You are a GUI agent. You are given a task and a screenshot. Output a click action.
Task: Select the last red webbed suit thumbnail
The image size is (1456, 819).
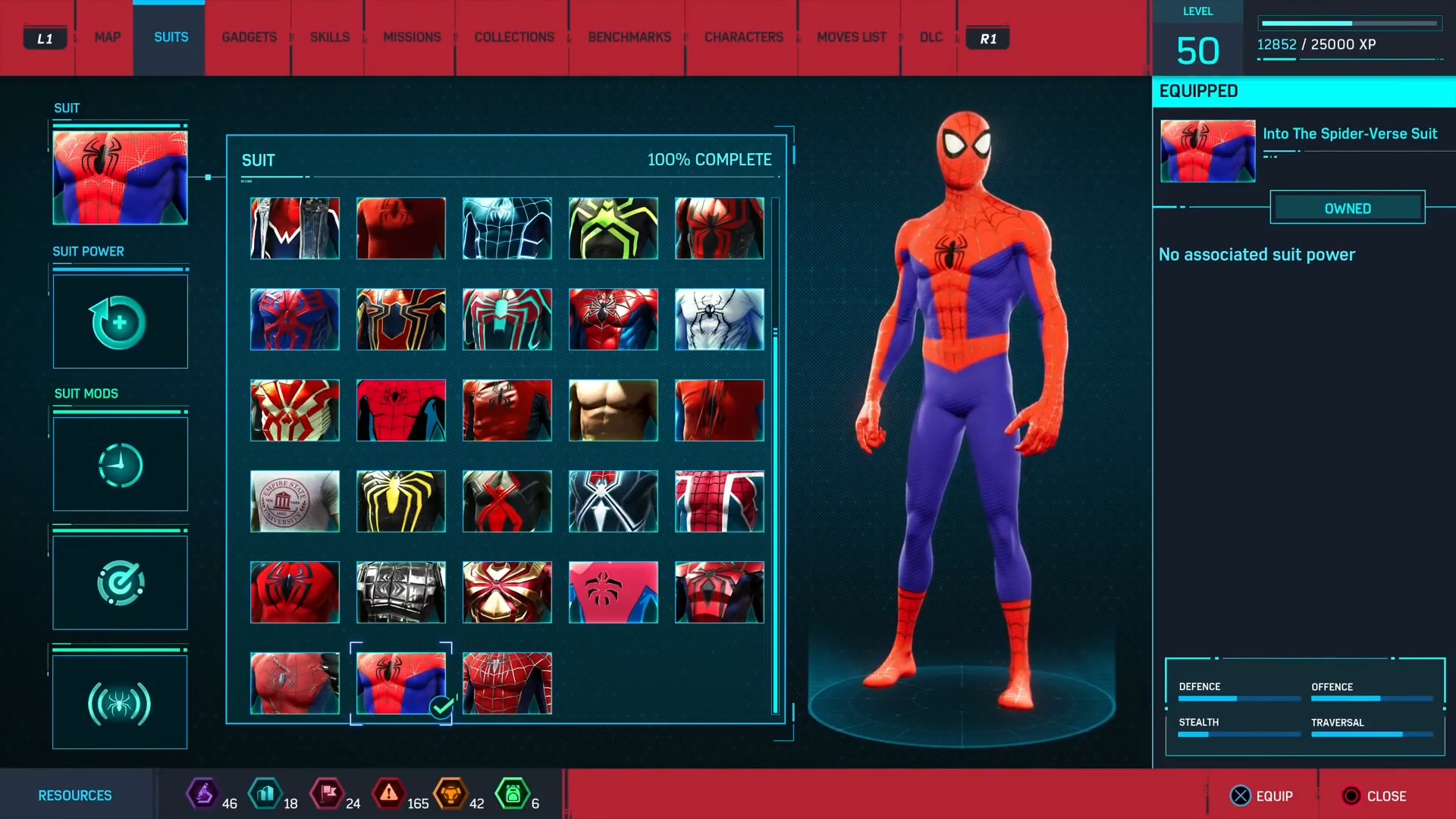coord(507,683)
